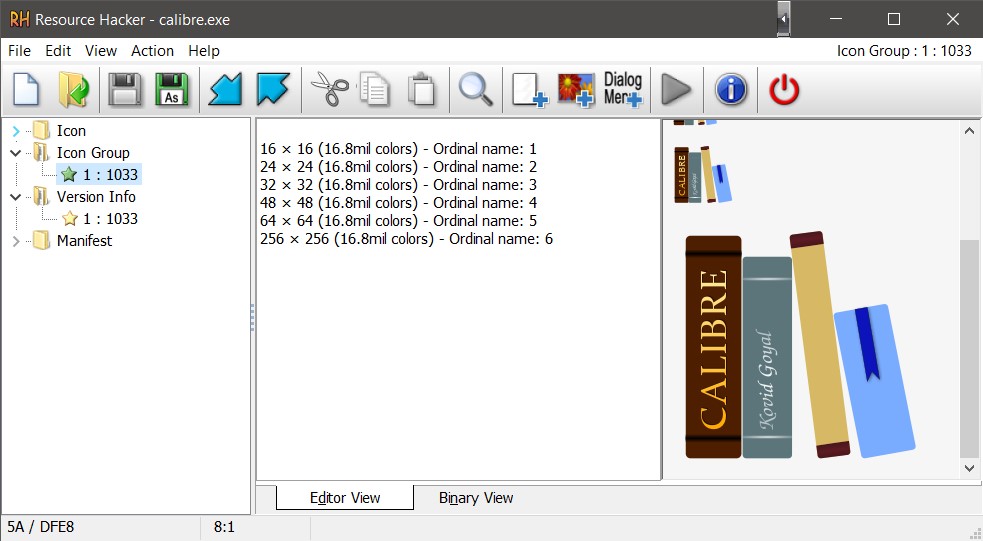This screenshot has height=541, width=983.
Task: Click the scissors Cut icon
Action: [x=330, y=90]
